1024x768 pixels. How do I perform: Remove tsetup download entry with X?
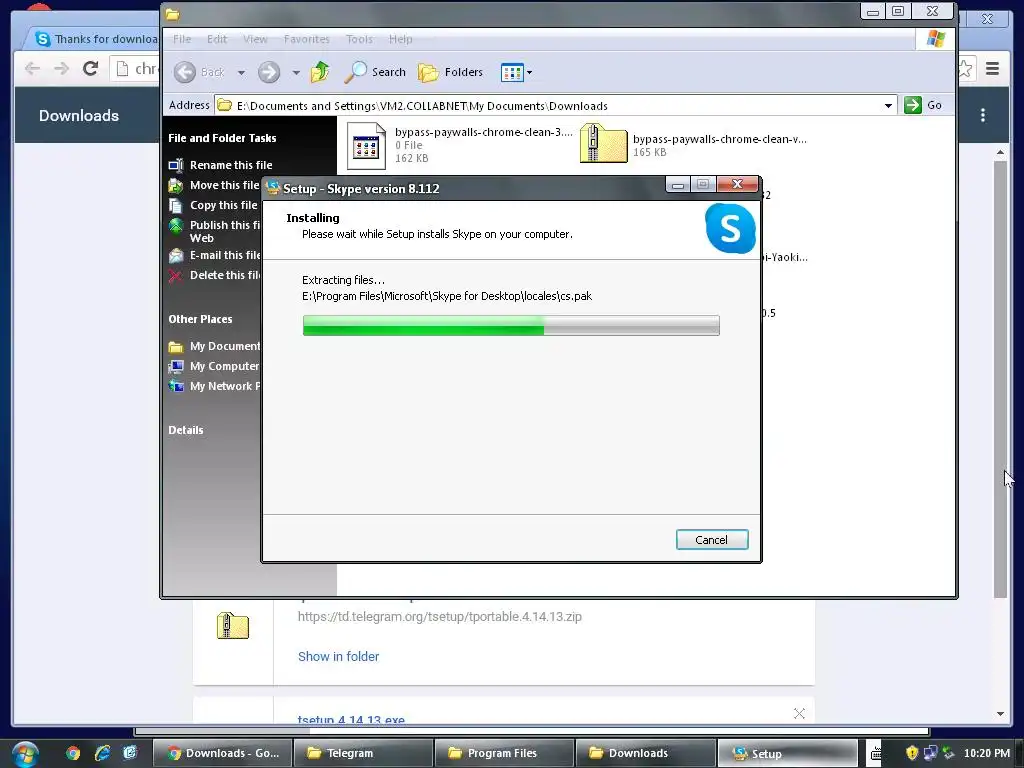click(x=799, y=714)
